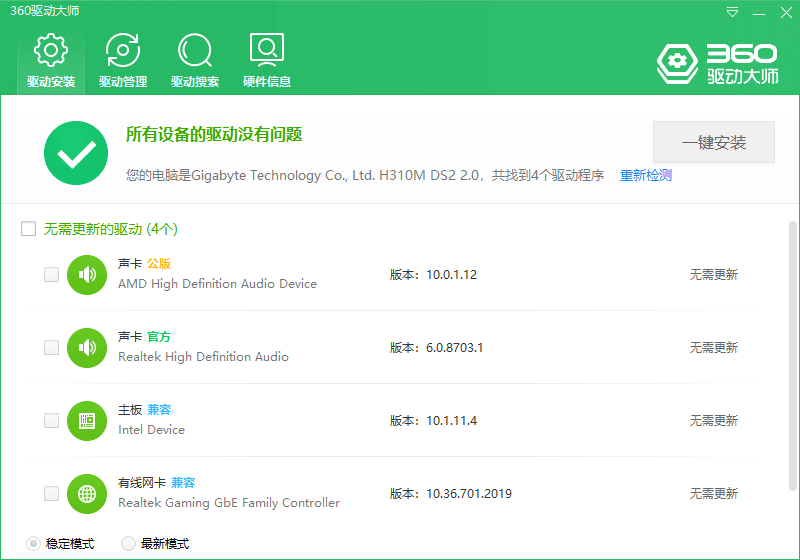Click the 官方 tag on Realtek sound card

[159, 337]
